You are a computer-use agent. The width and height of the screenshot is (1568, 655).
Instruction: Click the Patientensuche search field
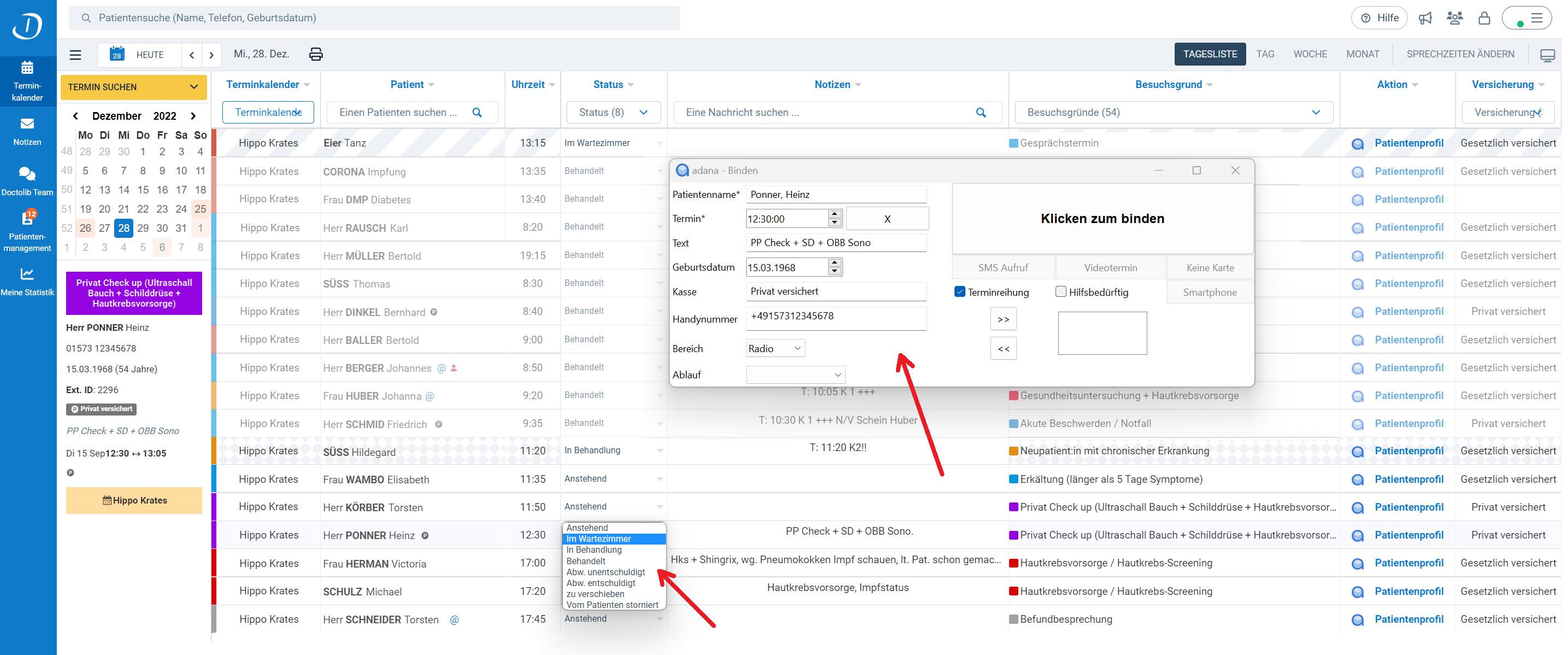374,17
